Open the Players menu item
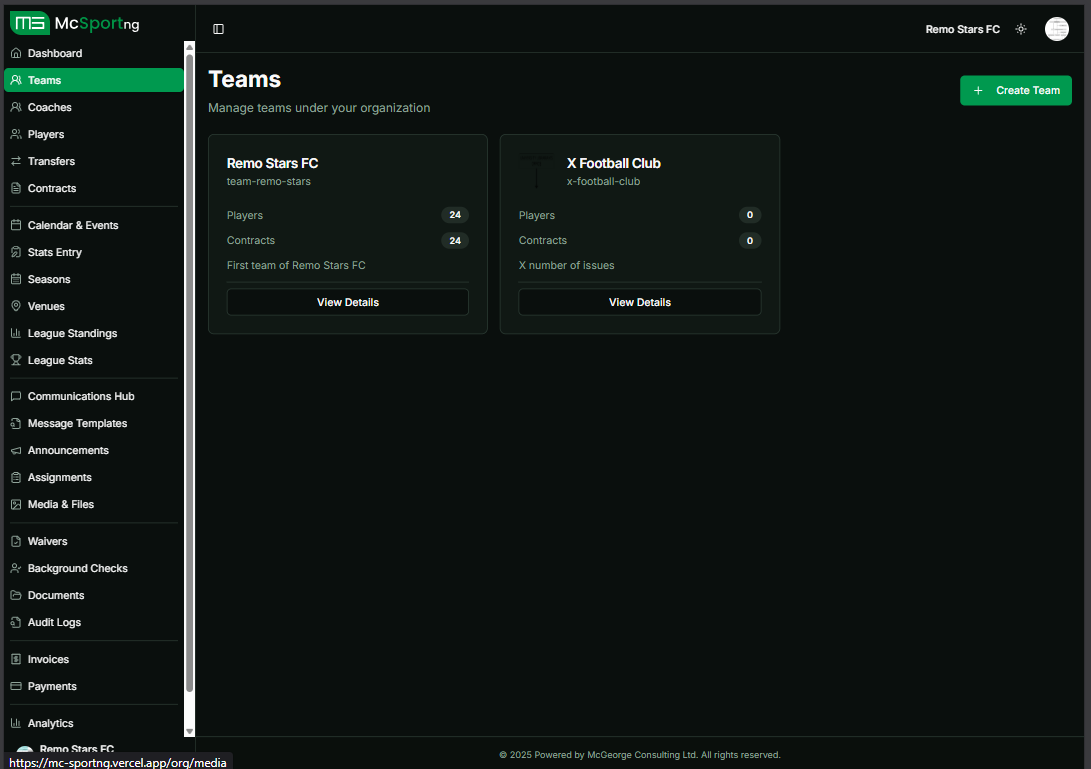 coord(46,134)
